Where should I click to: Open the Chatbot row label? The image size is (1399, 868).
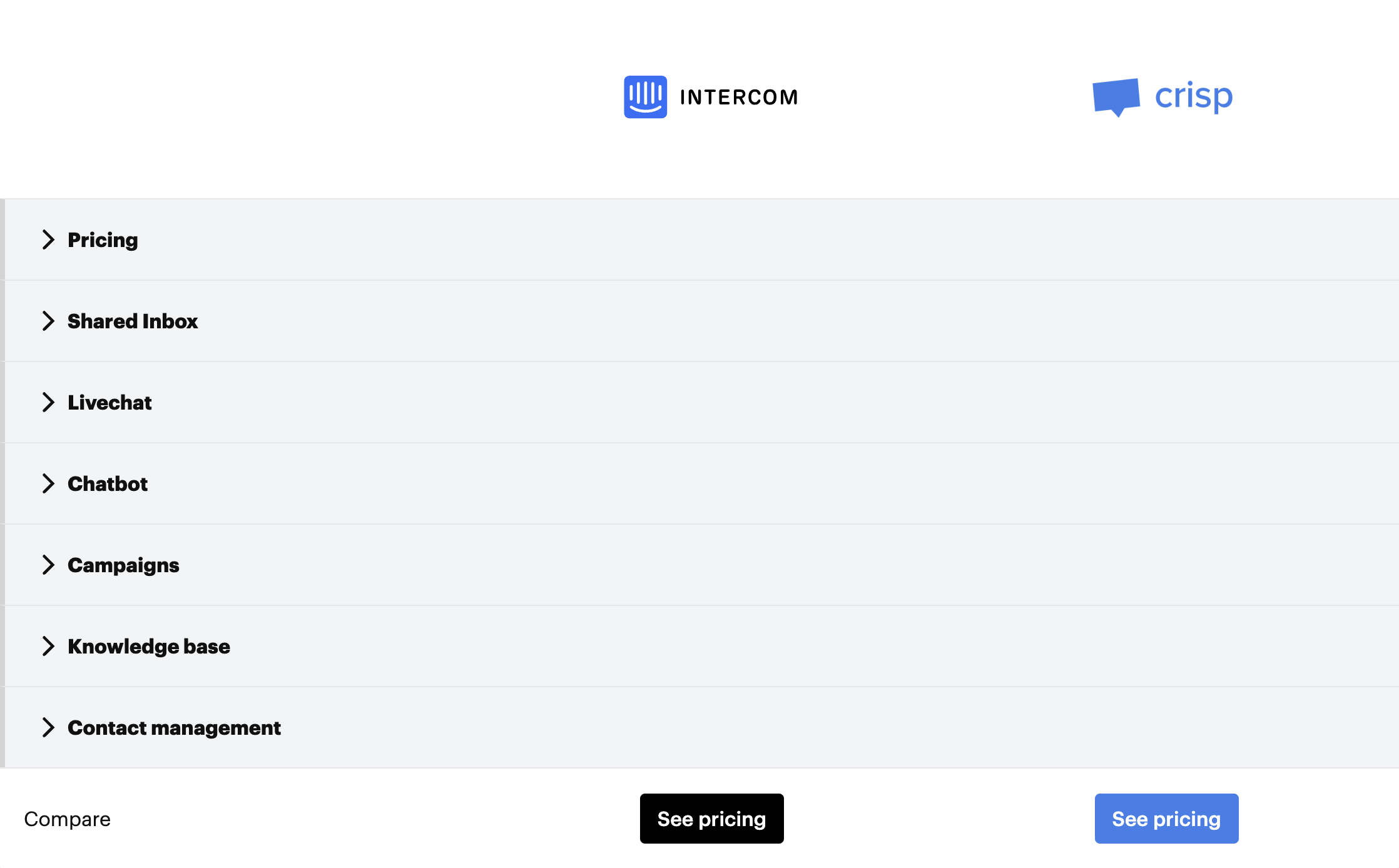pyautogui.click(x=108, y=483)
